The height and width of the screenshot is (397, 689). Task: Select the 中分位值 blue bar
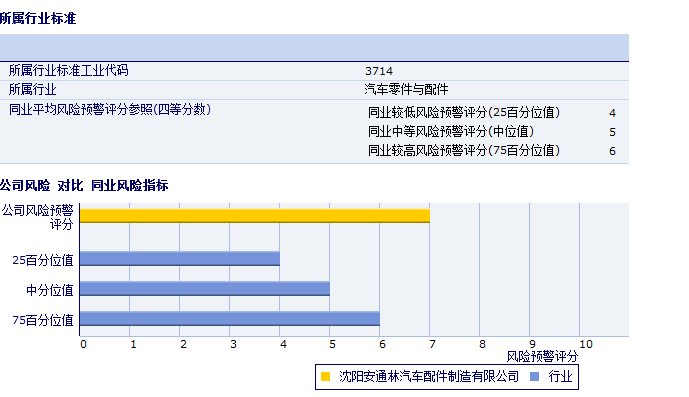tap(205, 288)
